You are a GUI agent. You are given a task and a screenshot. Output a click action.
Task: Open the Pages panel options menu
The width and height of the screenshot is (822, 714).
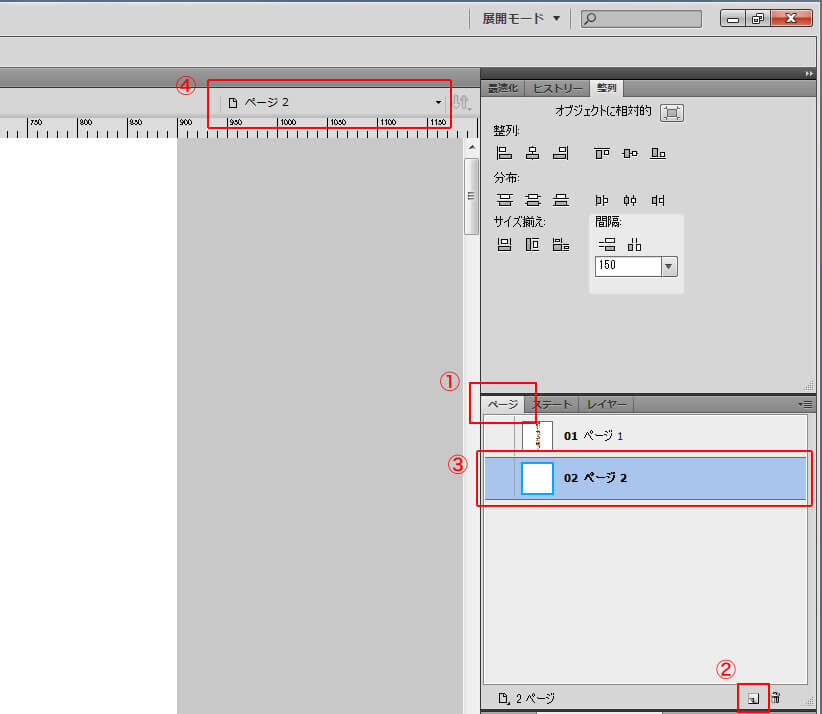point(805,404)
